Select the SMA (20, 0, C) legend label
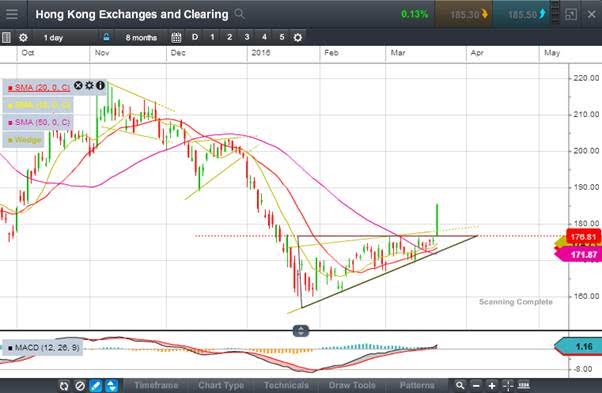The image size is (602, 393). point(42,88)
